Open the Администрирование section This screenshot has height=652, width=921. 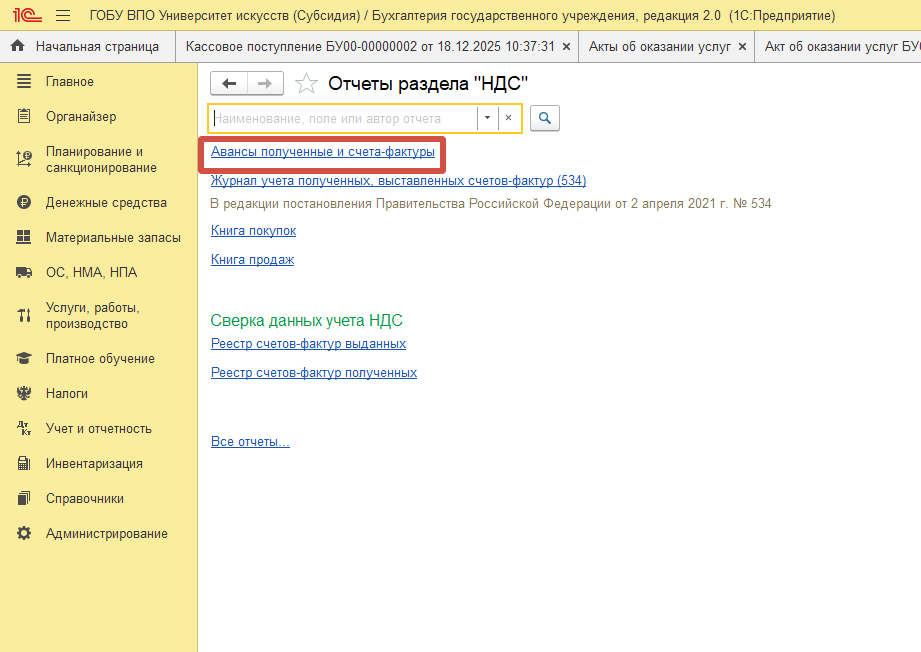point(107,533)
